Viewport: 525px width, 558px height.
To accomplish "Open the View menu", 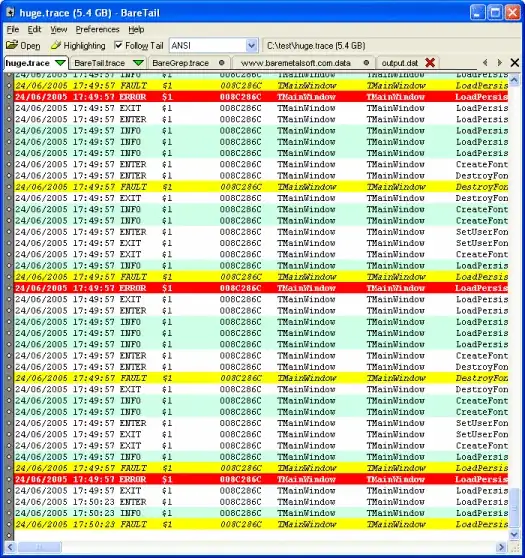I will click(58, 30).
